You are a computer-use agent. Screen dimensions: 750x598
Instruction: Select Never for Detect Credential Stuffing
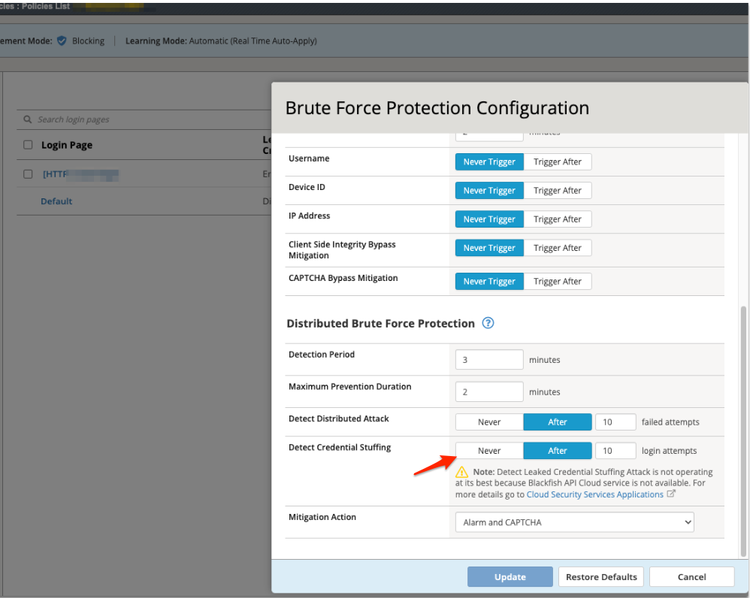(x=489, y=451)
